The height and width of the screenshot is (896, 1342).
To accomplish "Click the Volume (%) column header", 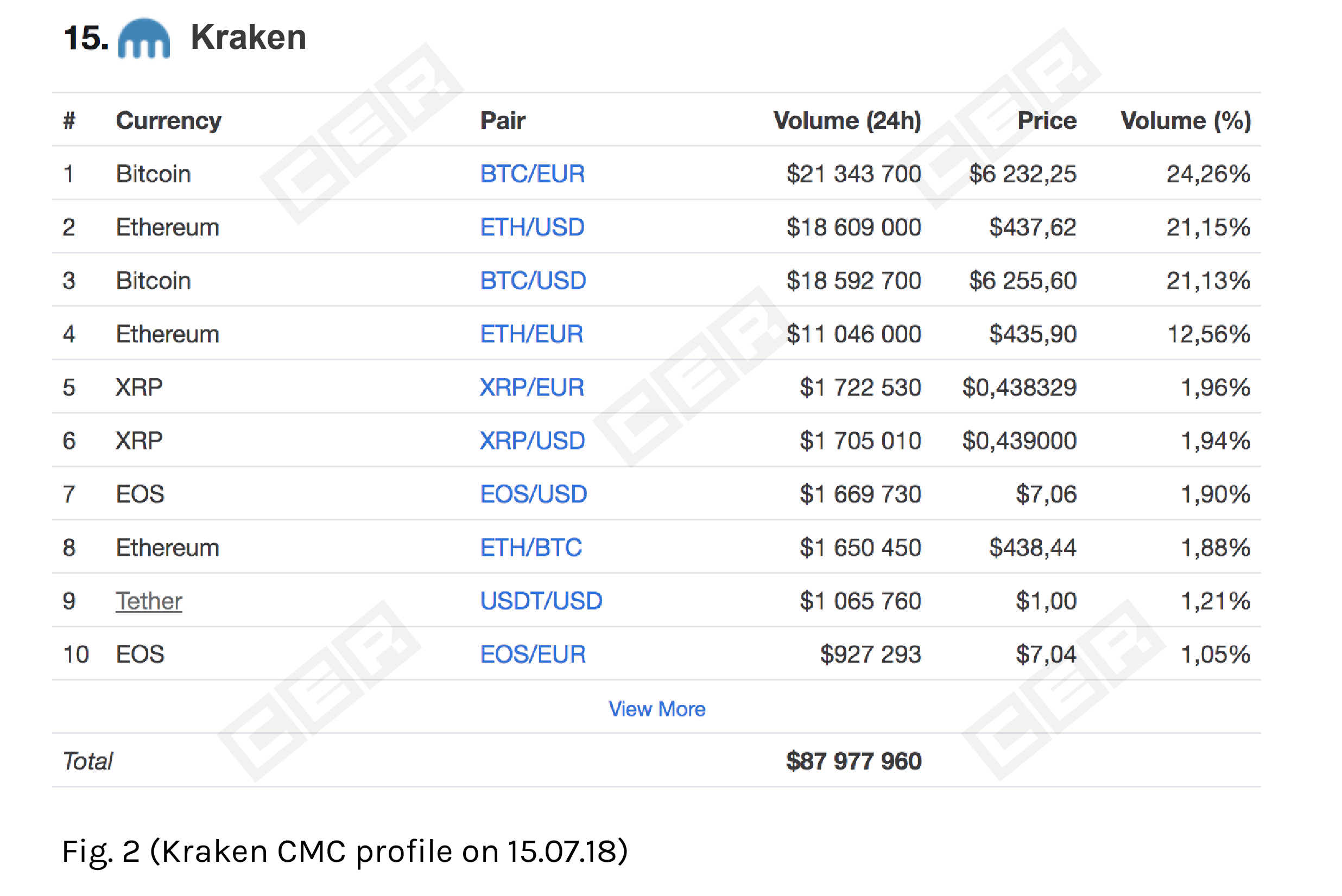I will (1186, 120).
